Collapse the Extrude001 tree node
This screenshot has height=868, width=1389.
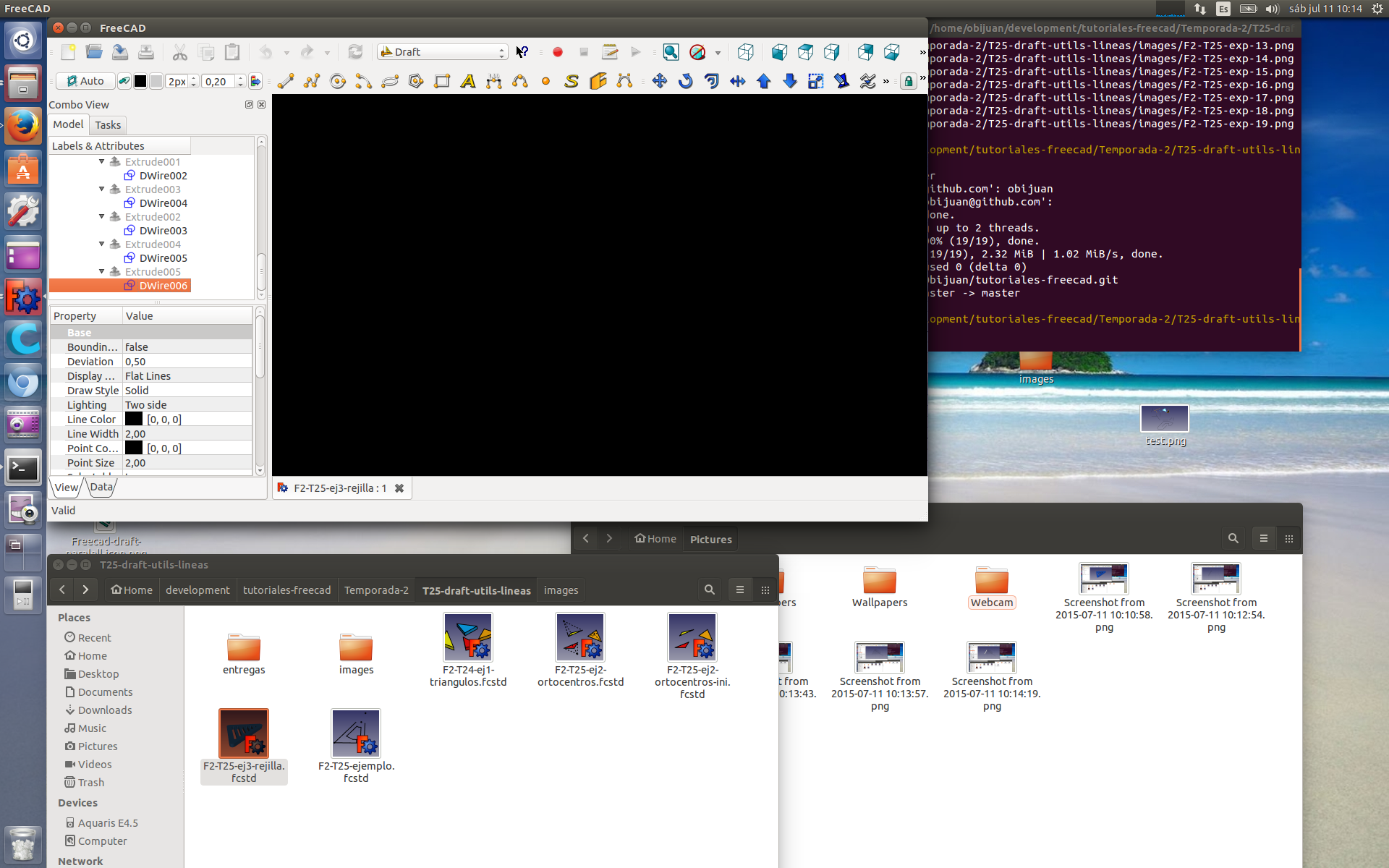(x=102, y=162)
